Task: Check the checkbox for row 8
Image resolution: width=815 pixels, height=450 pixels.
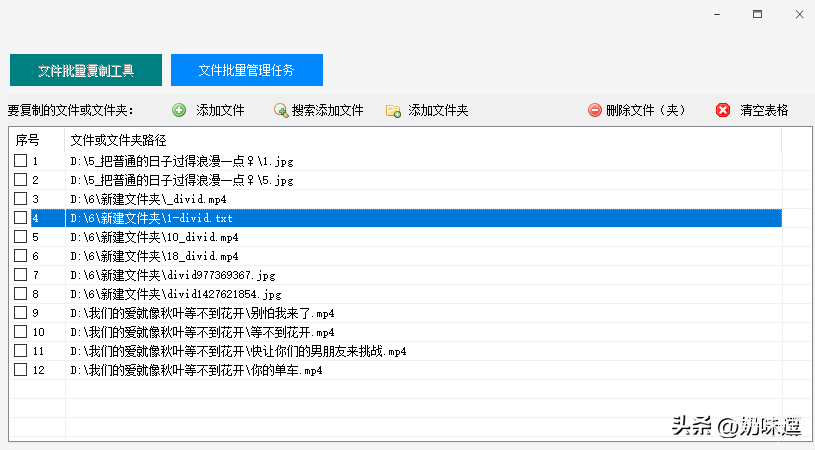Action: 20,294
